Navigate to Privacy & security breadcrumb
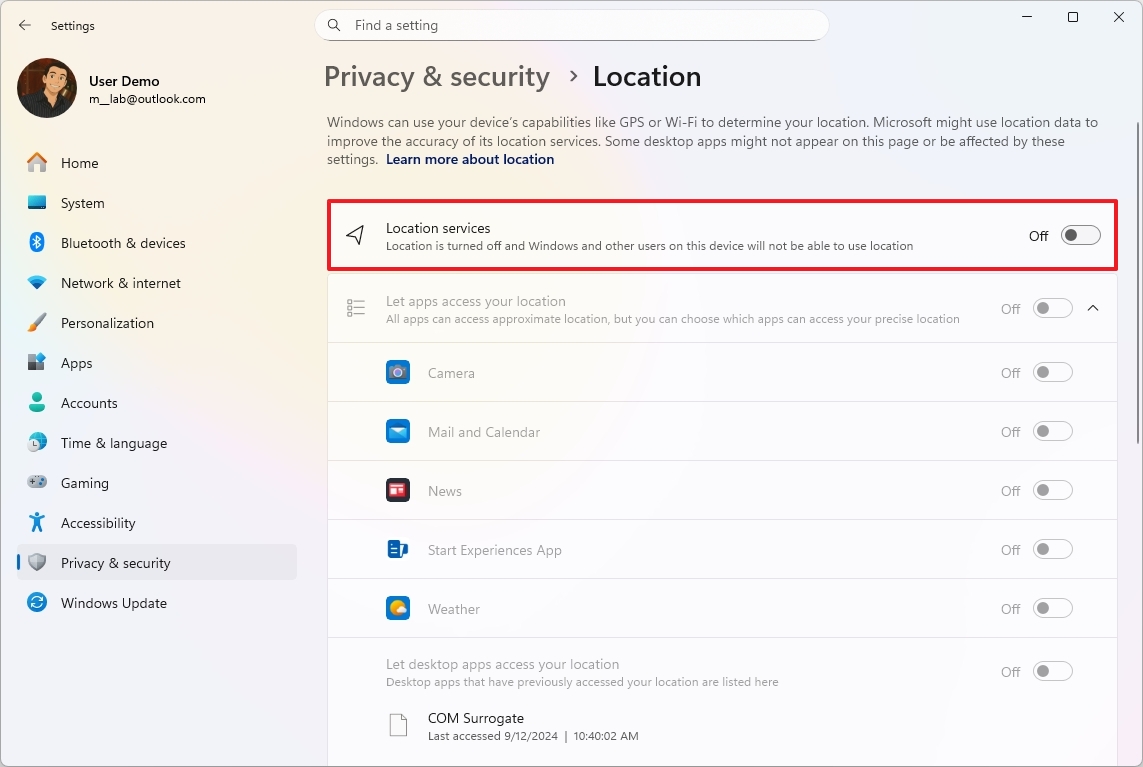This screenshot has width=1143, height=767. coord(437,77)
